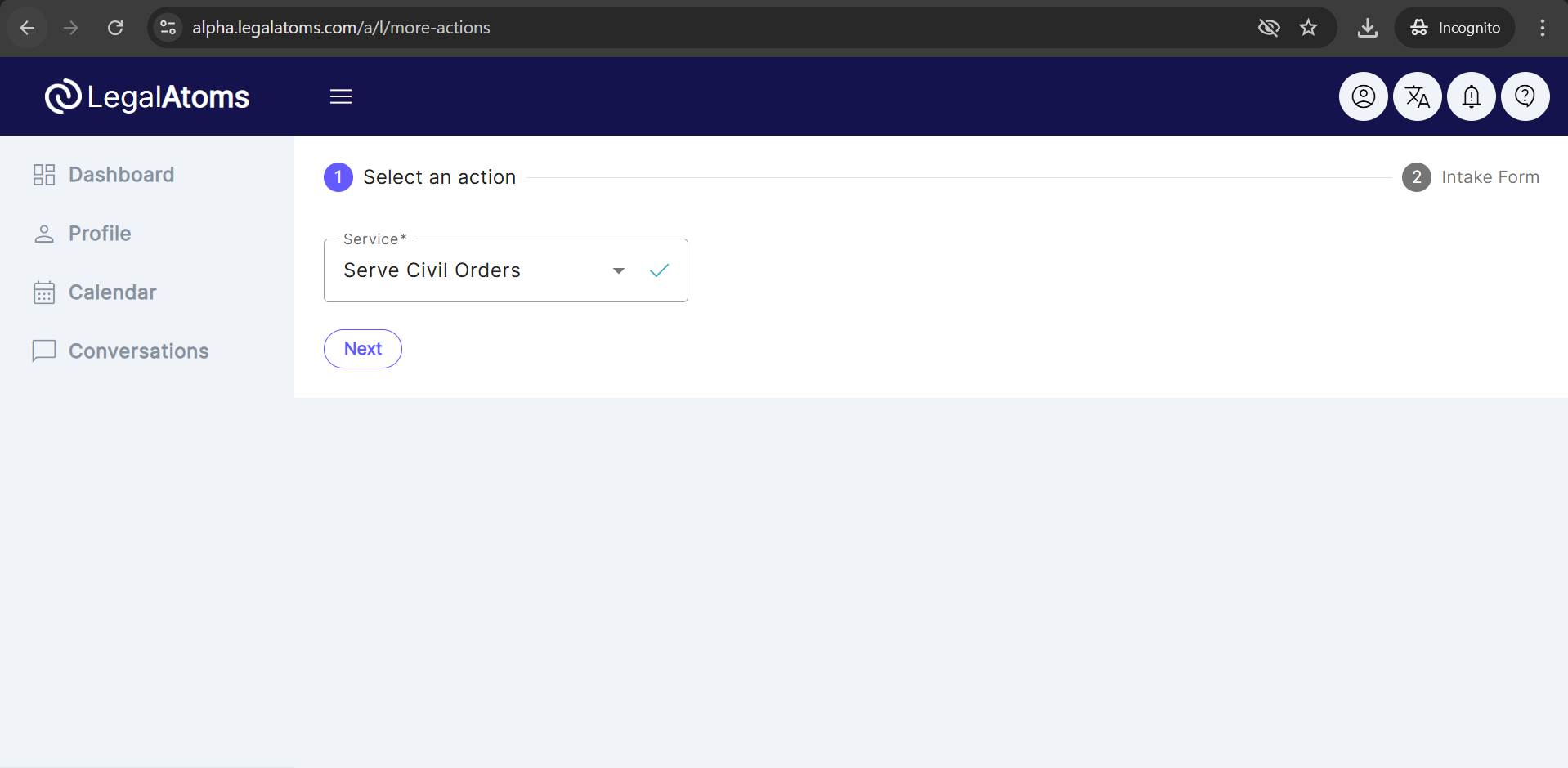Expand the Service dropdown arrow
This screenshot has height=768, width=1568.
tap(619, 270)
